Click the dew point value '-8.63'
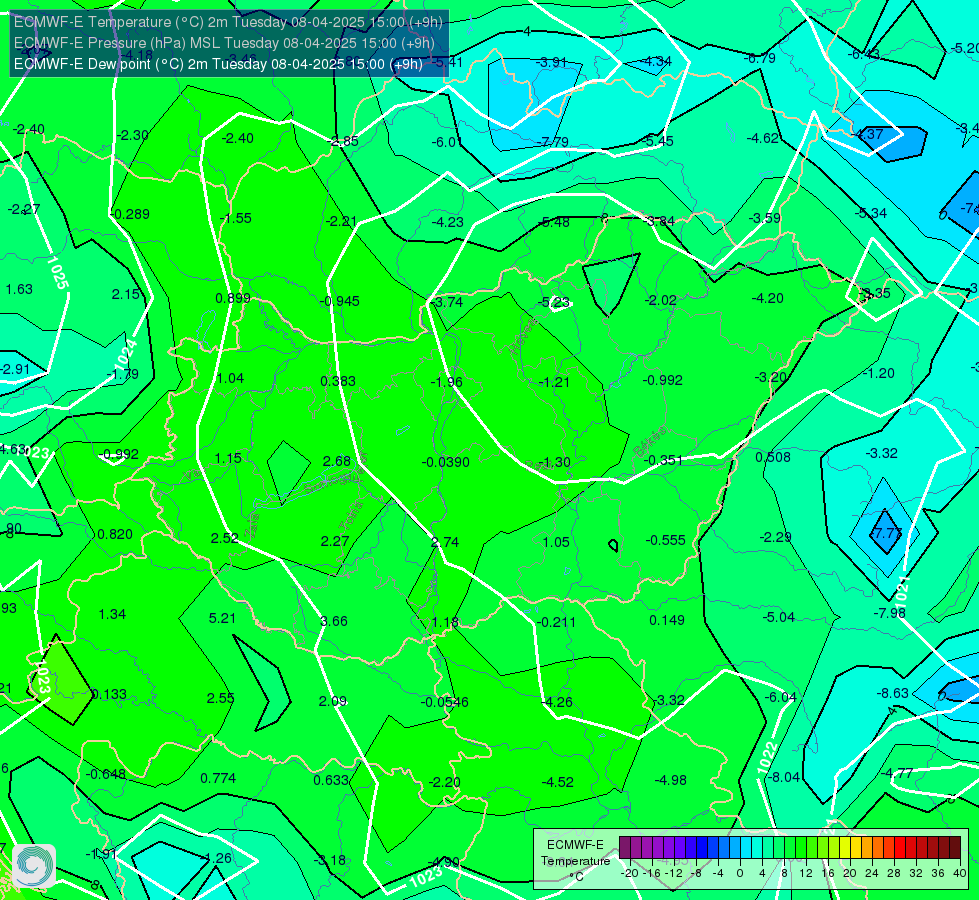The image size is (979, 900). tap(893, 693)
